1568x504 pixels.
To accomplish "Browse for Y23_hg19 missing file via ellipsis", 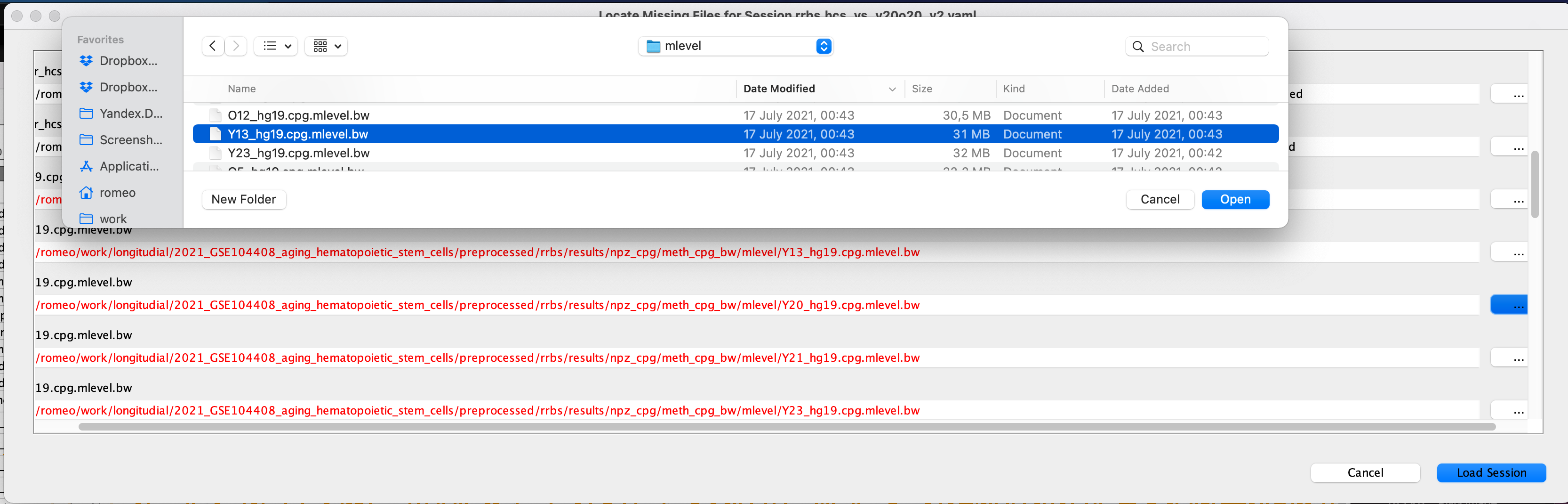I will [x=1509, y=410].
